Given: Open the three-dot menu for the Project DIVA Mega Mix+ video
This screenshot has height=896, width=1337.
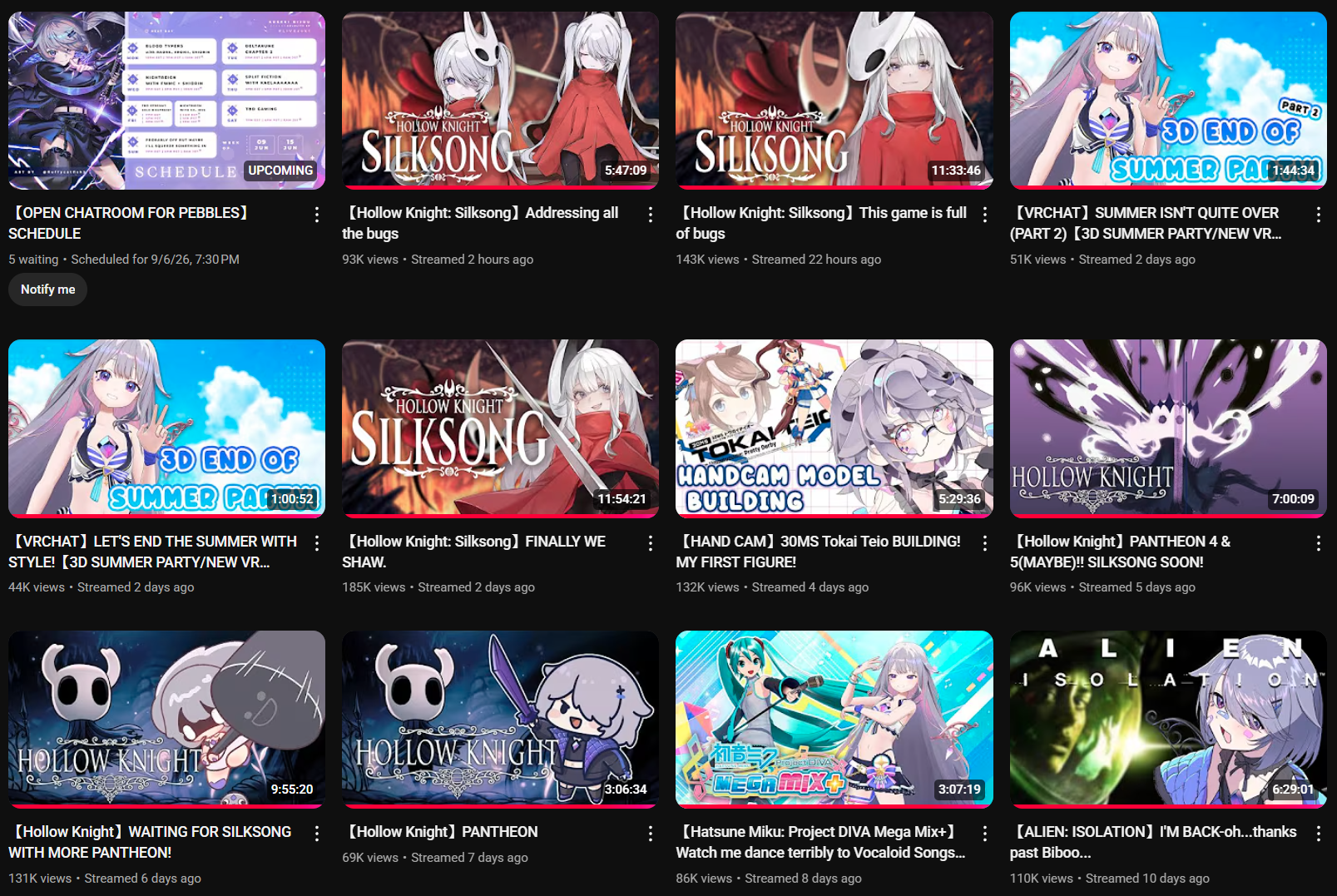Looking at the screenshot, I should tap(985, 834).
